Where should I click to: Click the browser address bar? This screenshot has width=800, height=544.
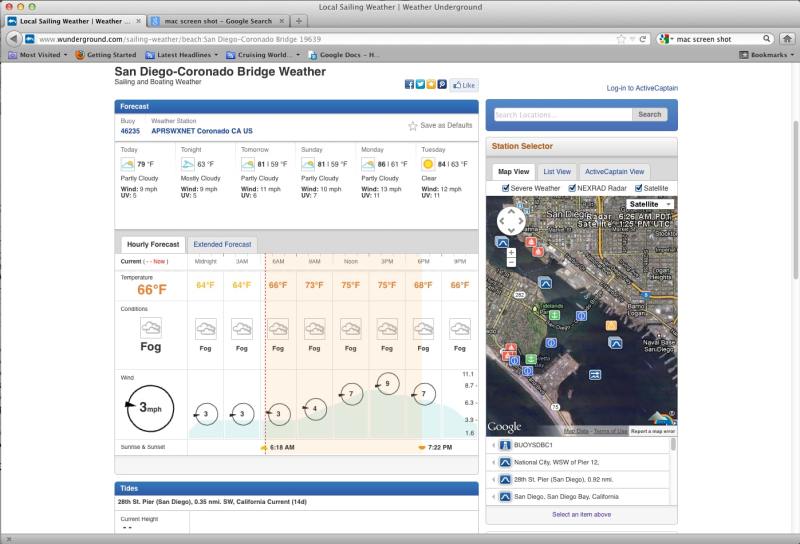[x=327, y=39]
